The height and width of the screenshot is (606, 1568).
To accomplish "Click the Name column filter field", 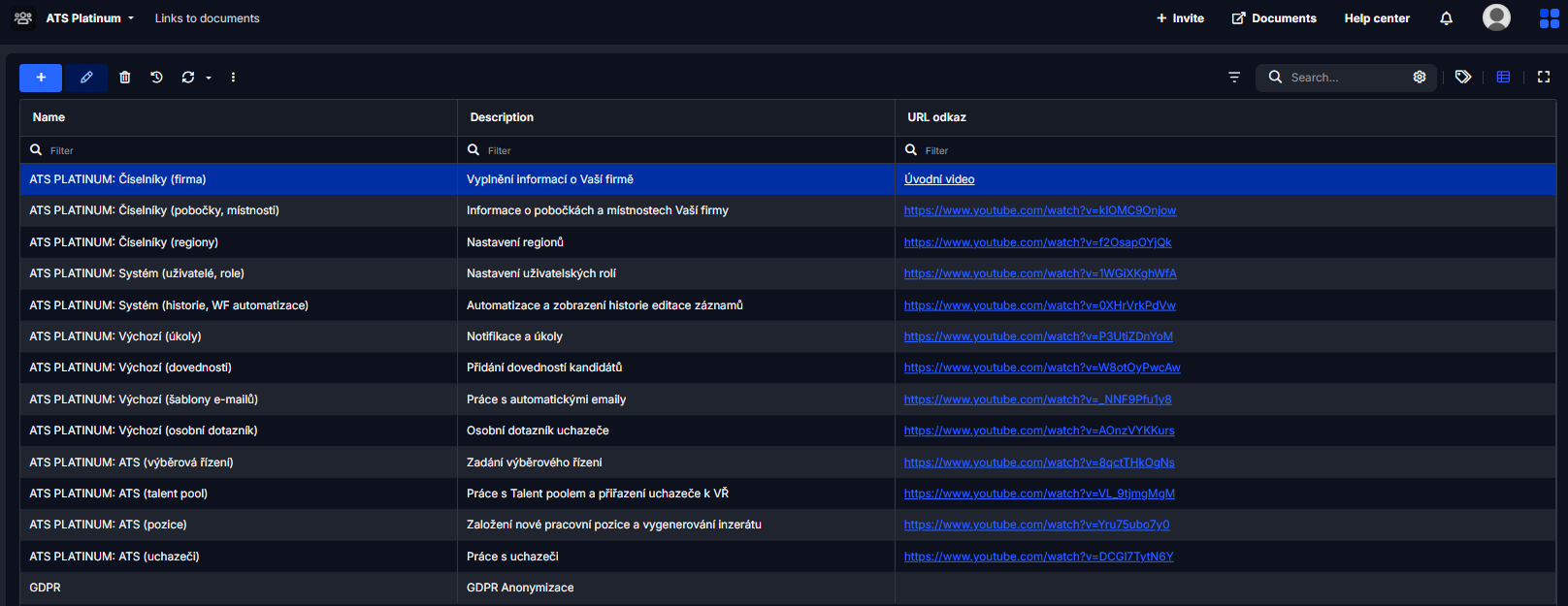I will [x=239, y=150].
